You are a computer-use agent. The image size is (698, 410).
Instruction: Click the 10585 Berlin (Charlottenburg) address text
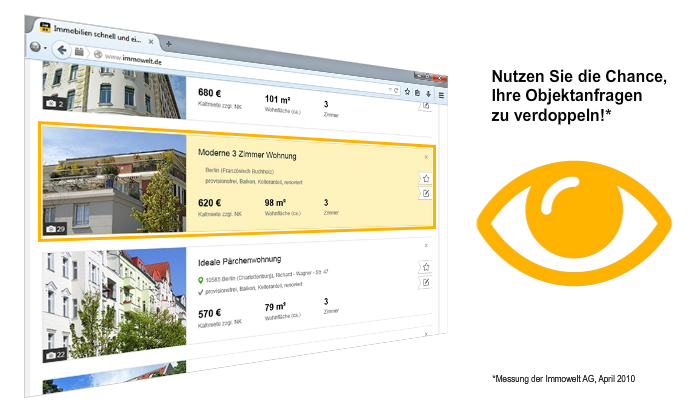(266, 276)
